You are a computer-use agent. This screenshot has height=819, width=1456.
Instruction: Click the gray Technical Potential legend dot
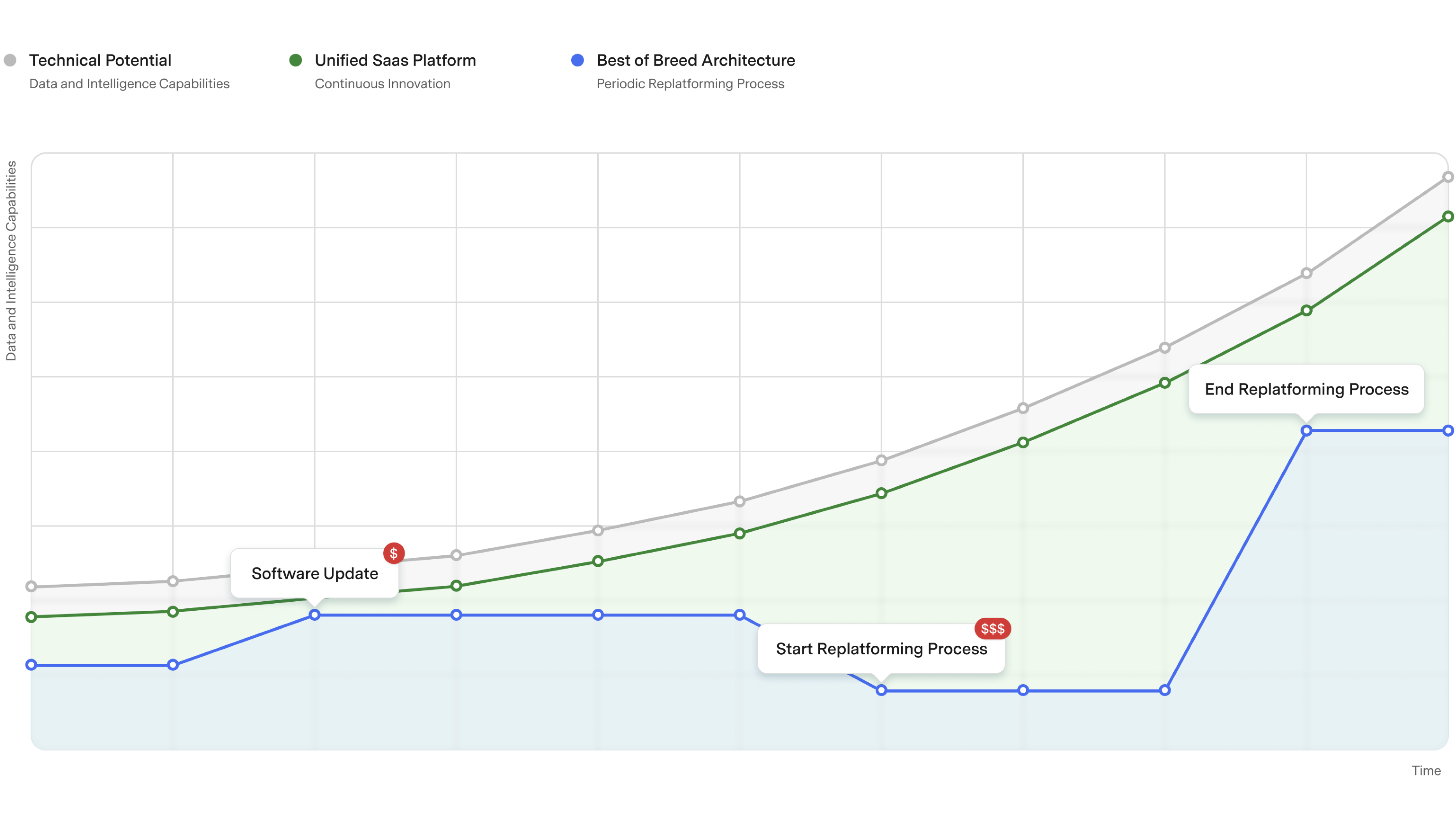(10, 60)
